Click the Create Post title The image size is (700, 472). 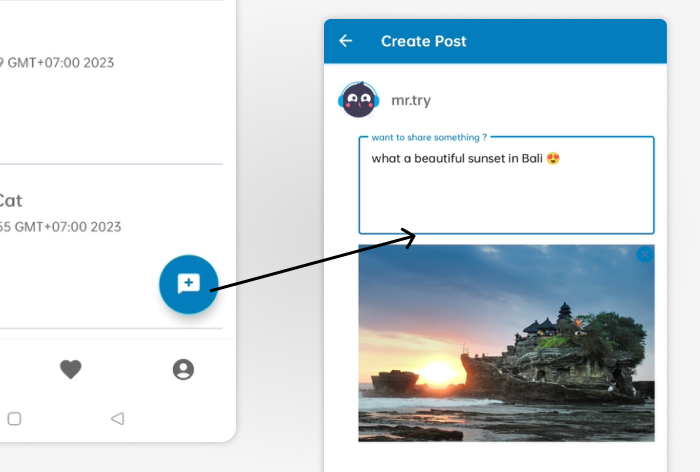click(423, 41)
